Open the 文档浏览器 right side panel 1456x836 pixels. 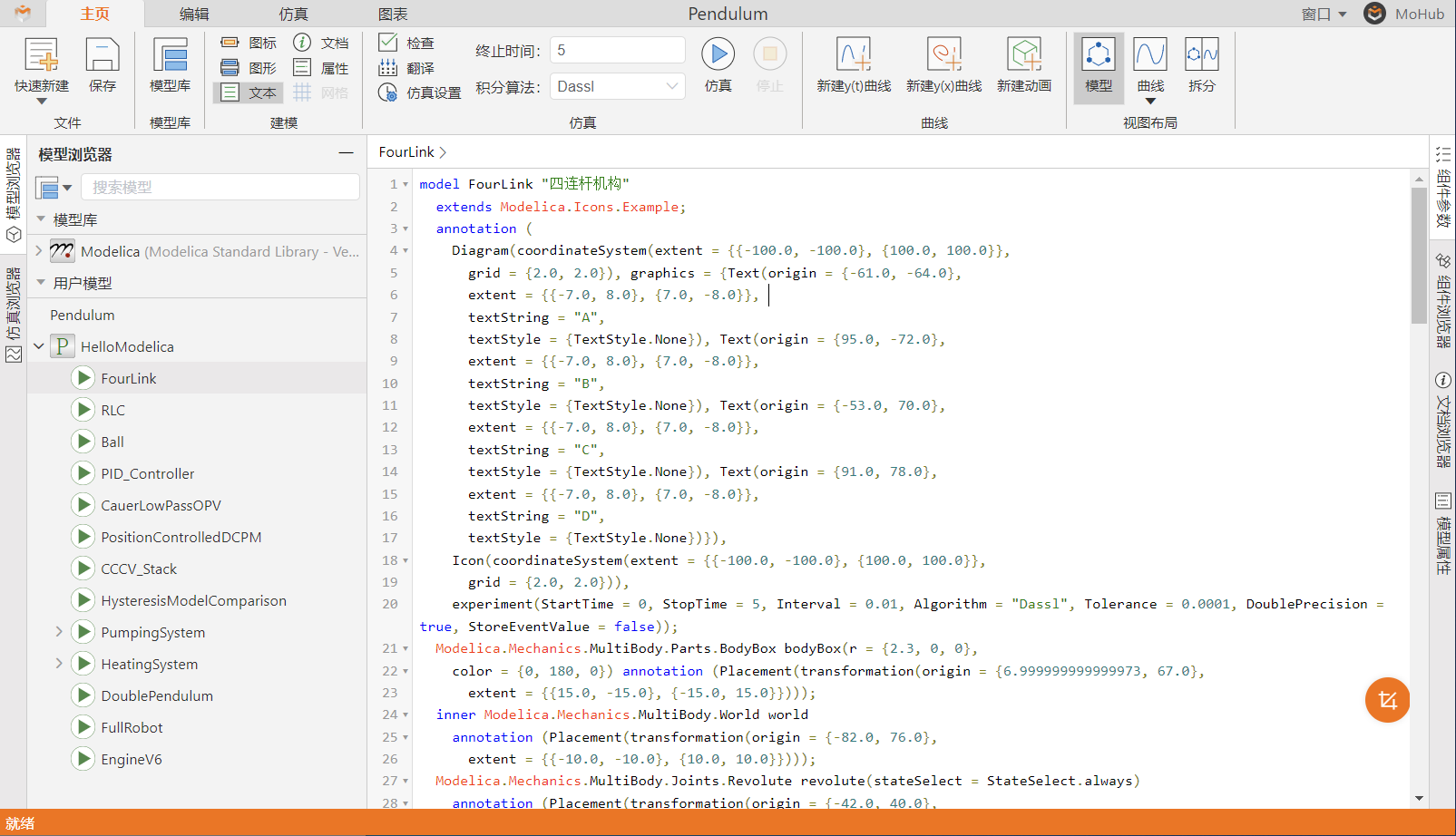pos(1443,420)
